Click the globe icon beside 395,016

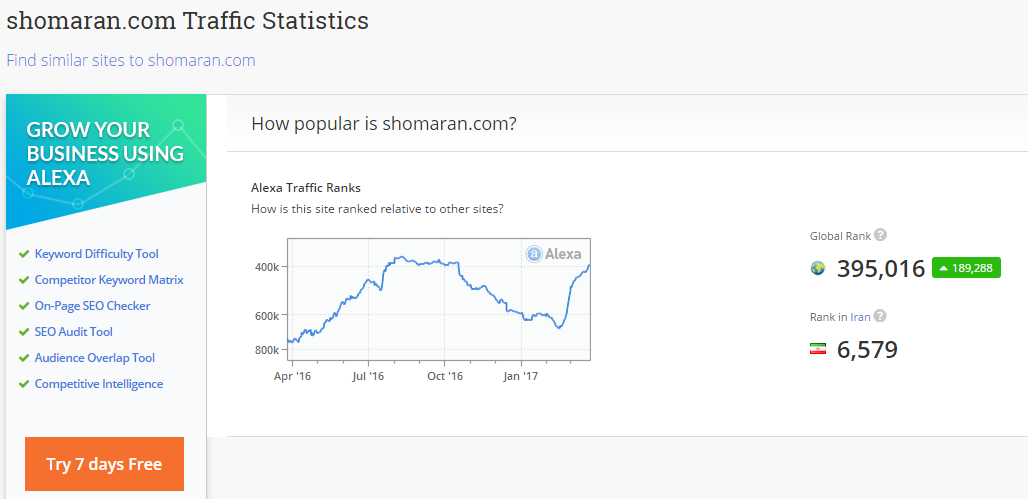tap(818, 268)
